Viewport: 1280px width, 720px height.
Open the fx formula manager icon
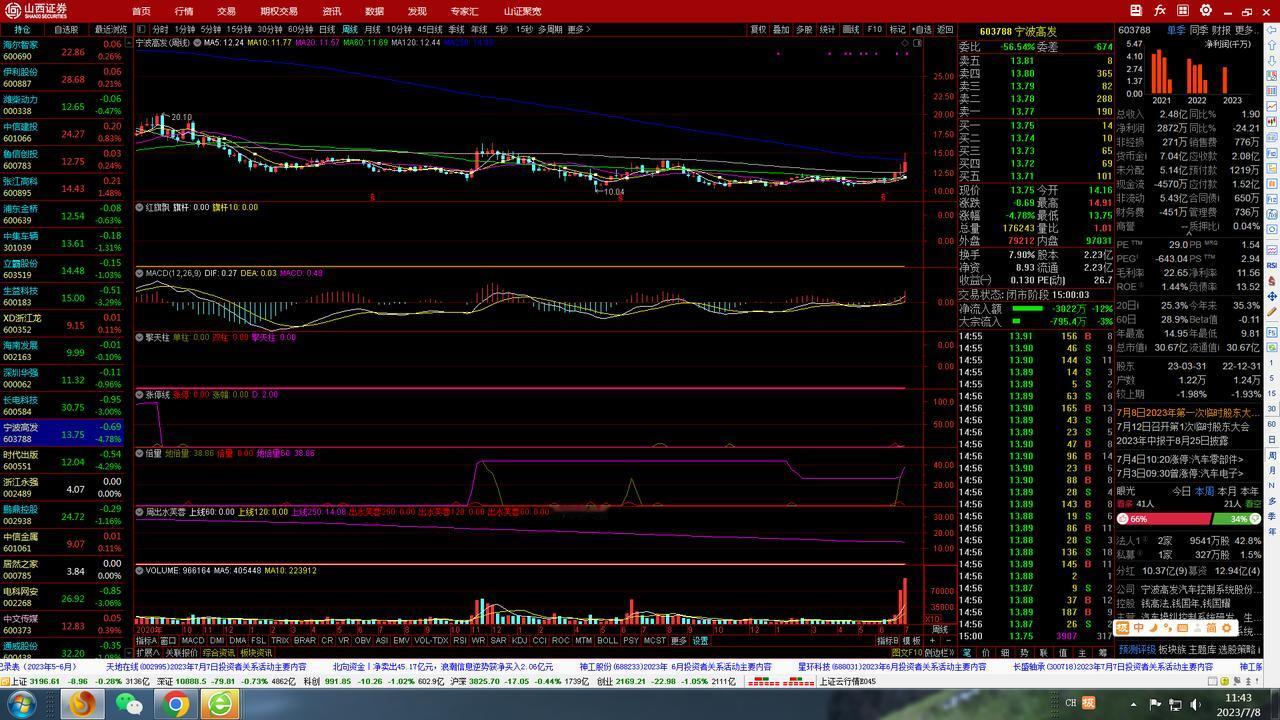tap(1159, 10)
